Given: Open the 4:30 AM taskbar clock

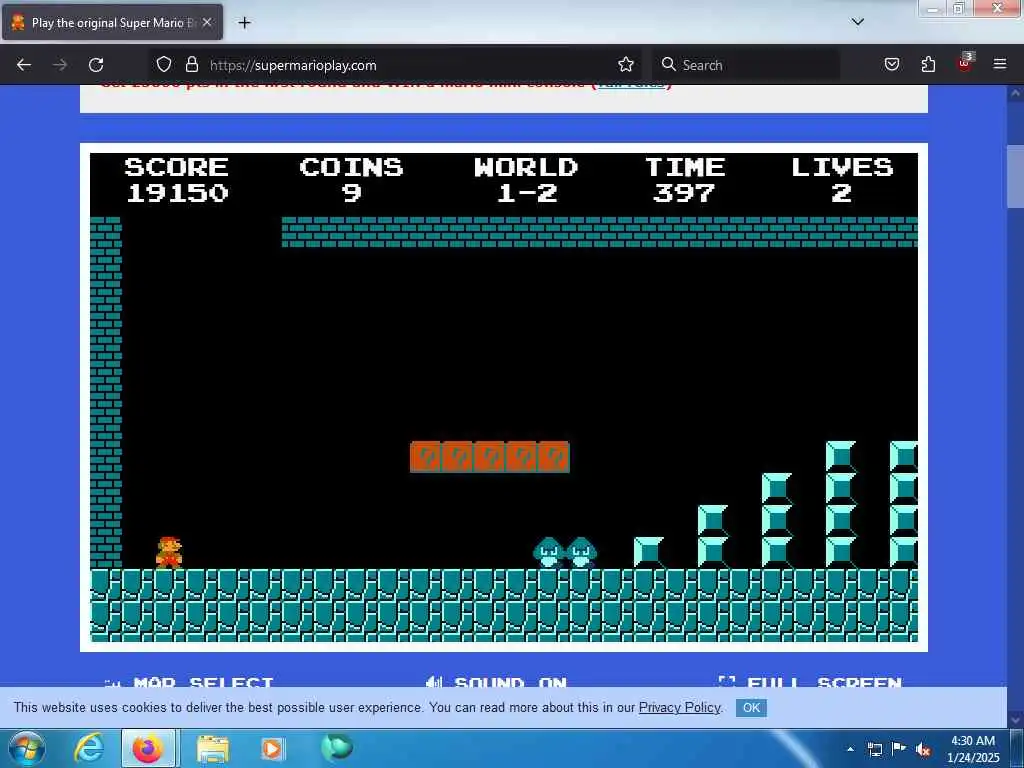Looking at the screenshot, I should (973, 749).
